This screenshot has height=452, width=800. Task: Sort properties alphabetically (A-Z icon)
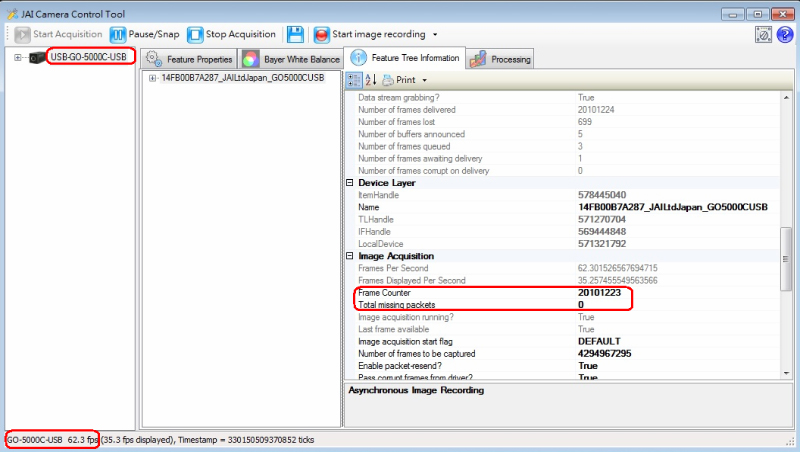pyautogui.click(x=369, y=79)
